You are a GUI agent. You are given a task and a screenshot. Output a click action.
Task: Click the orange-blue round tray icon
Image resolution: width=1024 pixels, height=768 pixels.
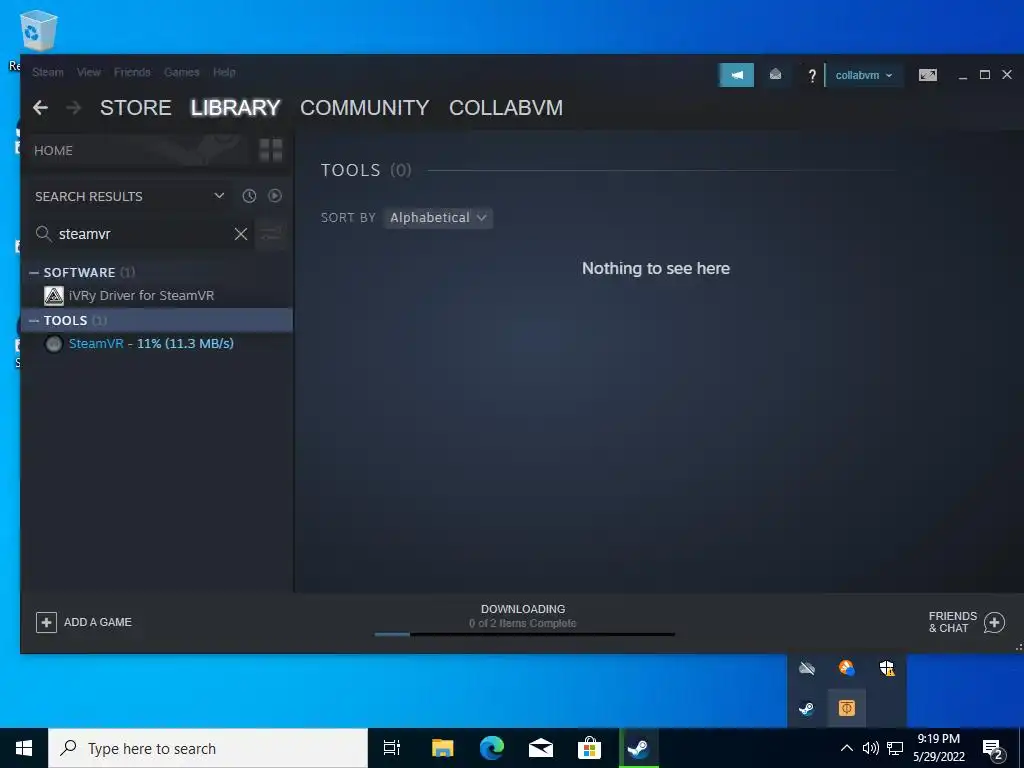tap(846, 668)
